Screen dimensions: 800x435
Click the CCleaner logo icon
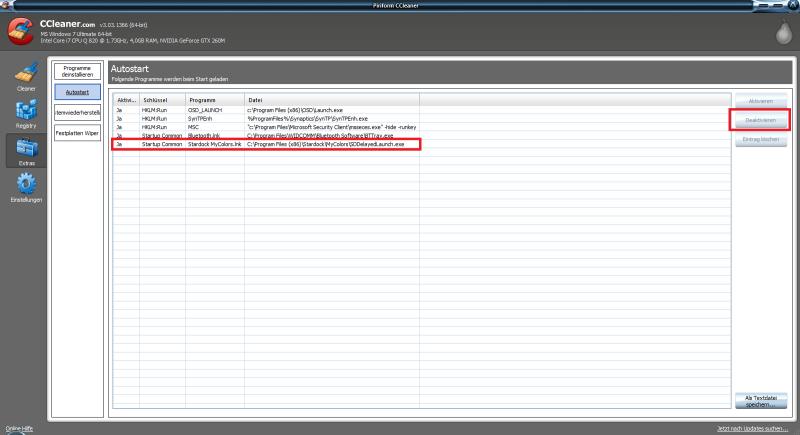[x=20, y=31]
